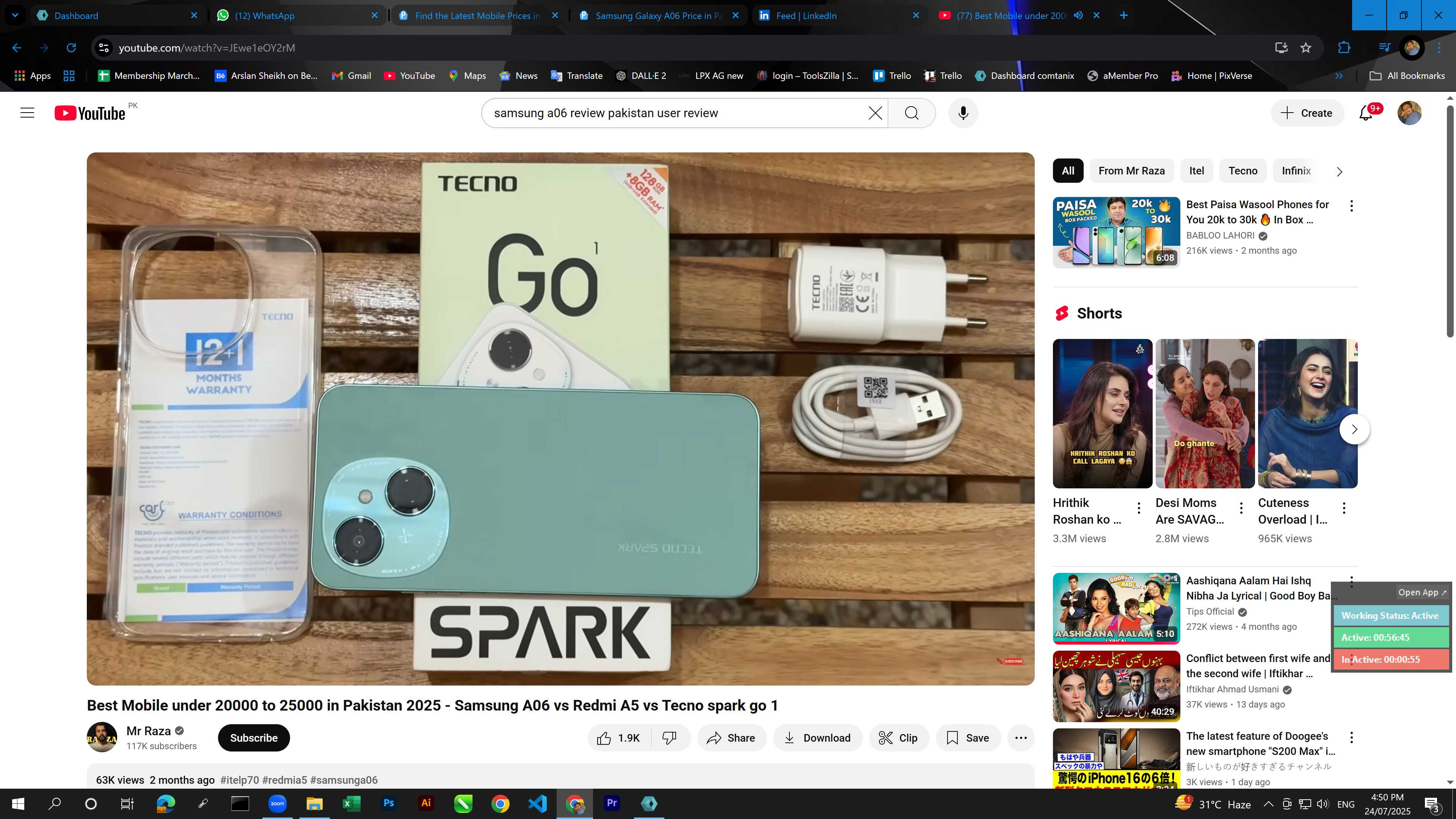Start voice search with microphone icon
Viewport: 1456px width, 819px height.
coord(964,113)
